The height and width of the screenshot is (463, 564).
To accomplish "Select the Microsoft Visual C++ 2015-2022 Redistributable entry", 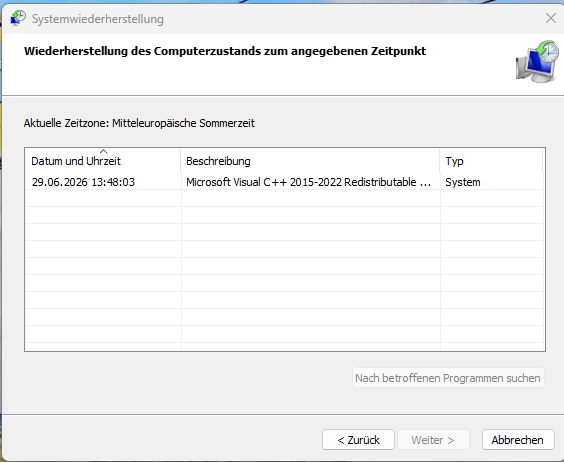I will 308,182.
